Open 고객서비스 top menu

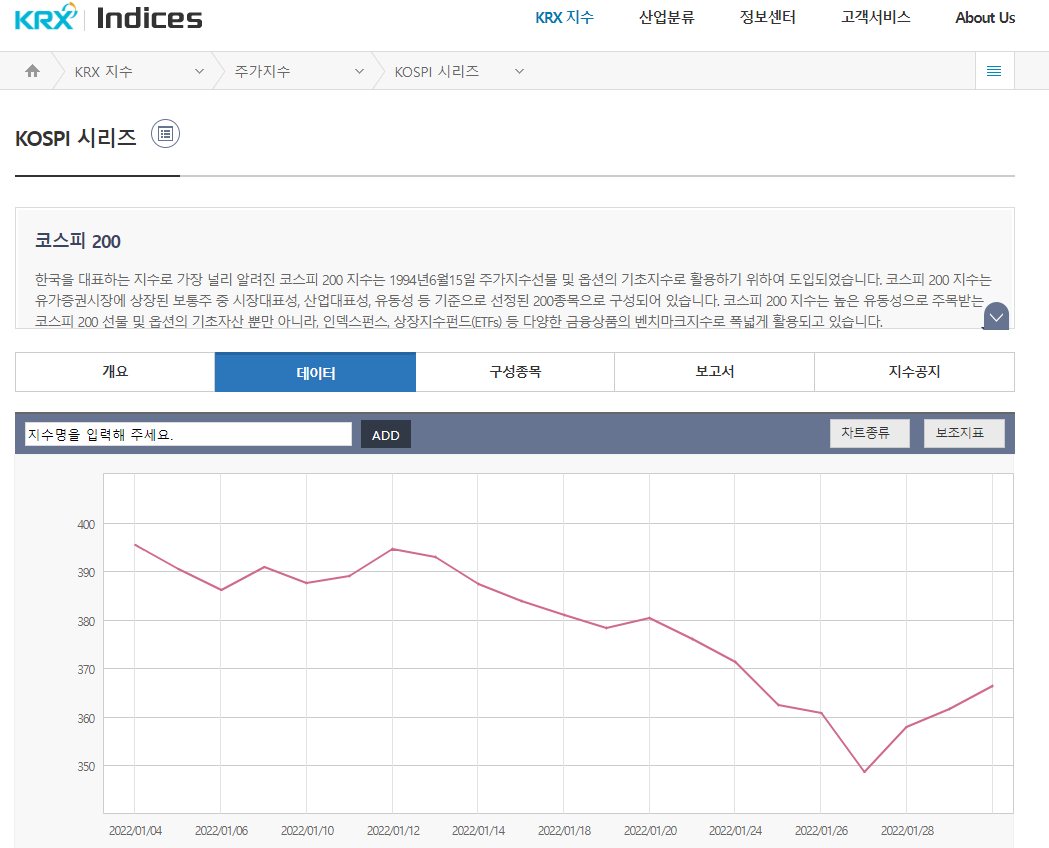click(x=875, y=18)
